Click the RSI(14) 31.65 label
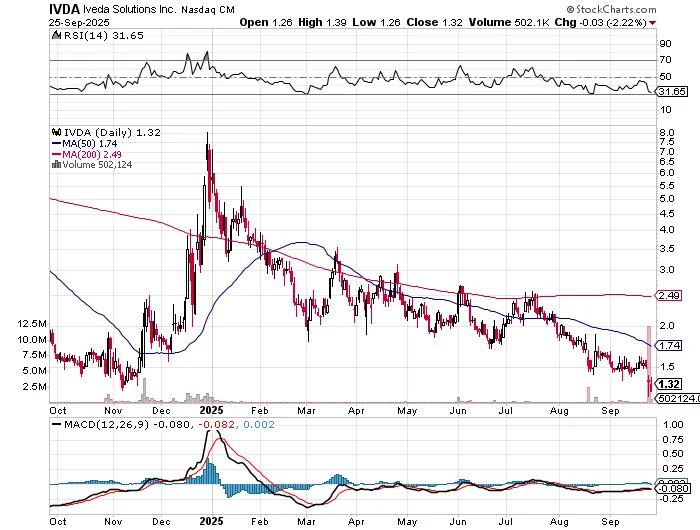This screenshot has height=530, width=700. (104, 35)
